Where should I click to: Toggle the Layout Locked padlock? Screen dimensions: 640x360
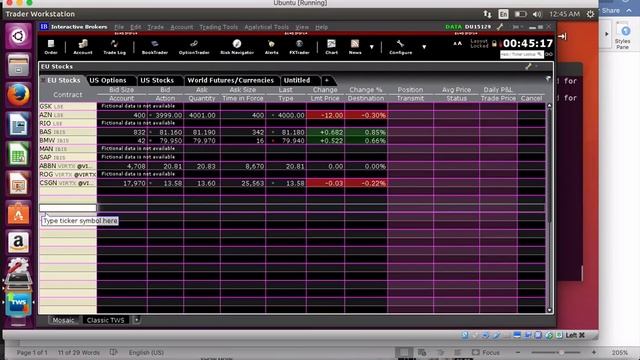pos(494,43)
